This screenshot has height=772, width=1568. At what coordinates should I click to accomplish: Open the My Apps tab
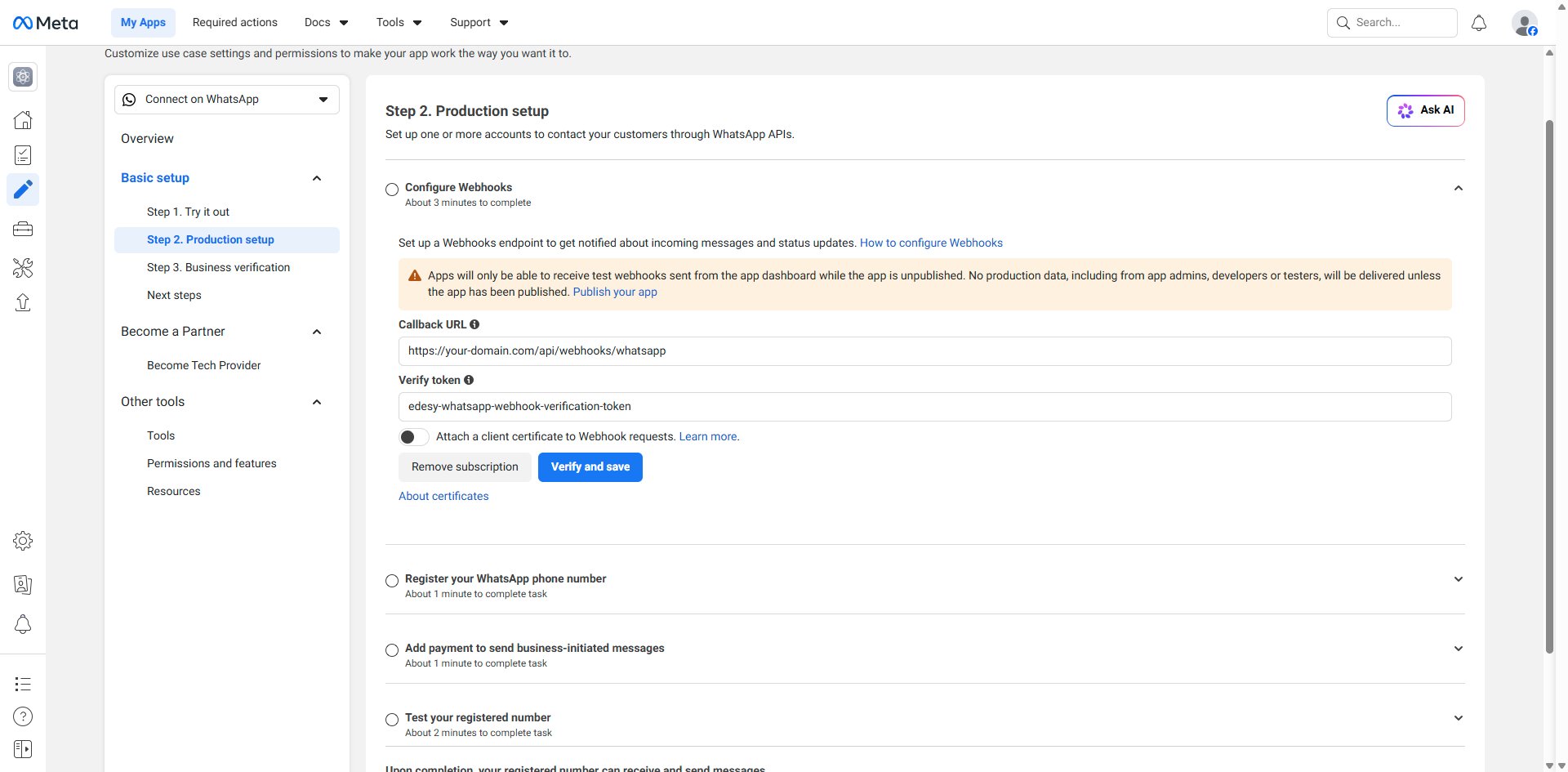[x=143, y=23]
